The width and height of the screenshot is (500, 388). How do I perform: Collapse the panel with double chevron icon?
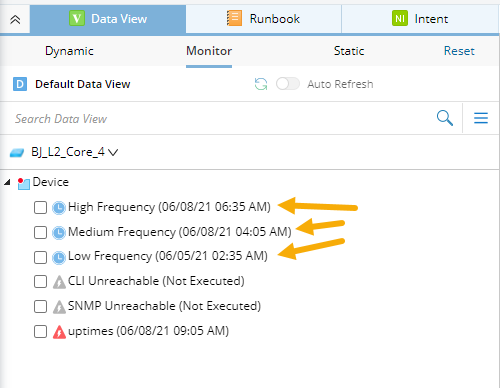click(15, 20)
